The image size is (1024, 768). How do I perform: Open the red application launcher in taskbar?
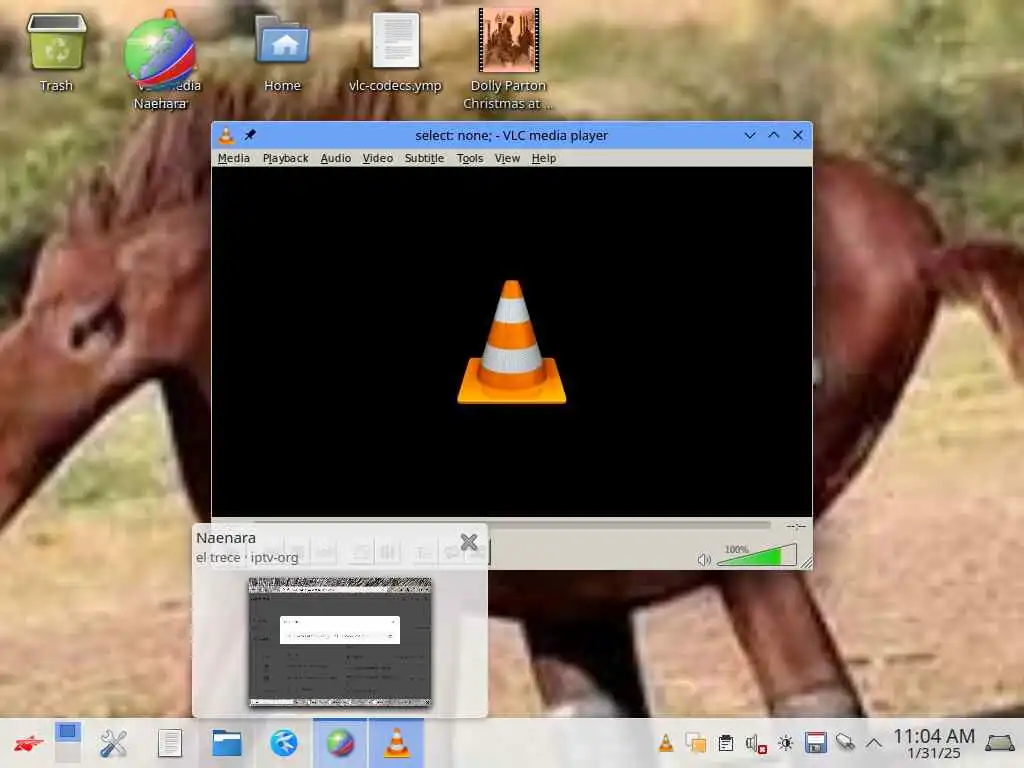pyautogui.click(x=29, y=743)
